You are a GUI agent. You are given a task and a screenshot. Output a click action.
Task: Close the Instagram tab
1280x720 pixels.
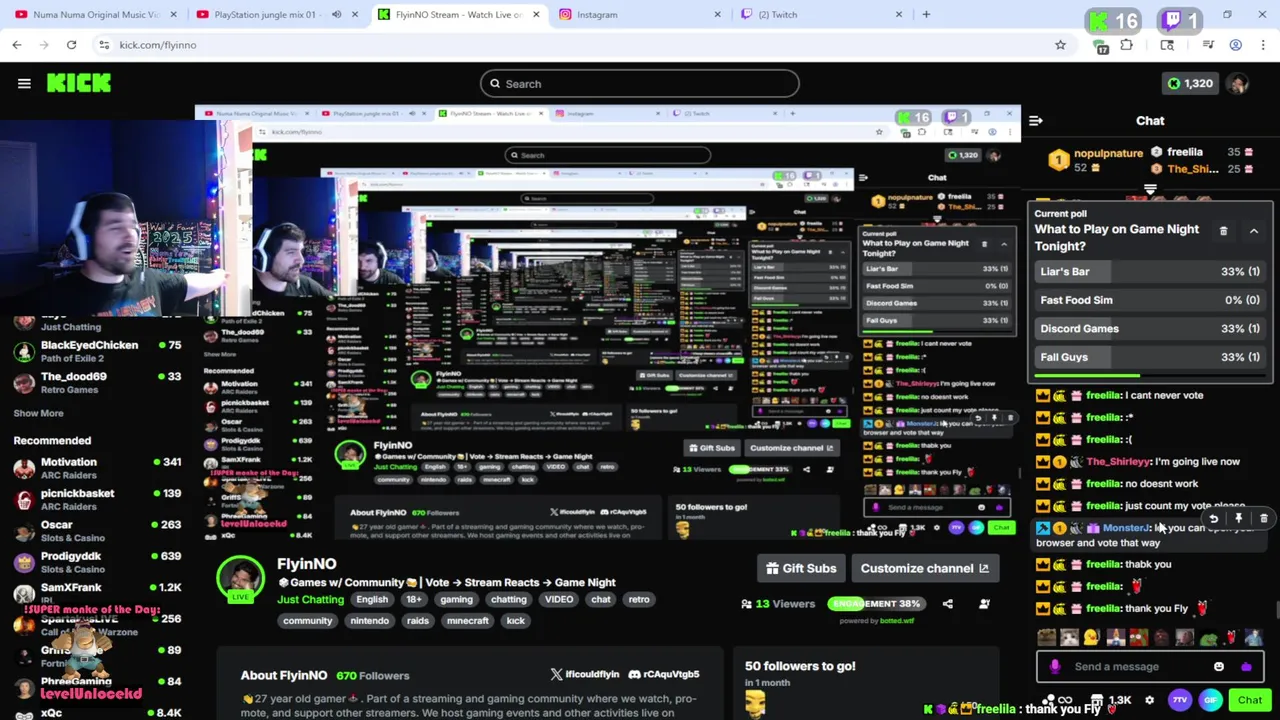pos(717,15)
